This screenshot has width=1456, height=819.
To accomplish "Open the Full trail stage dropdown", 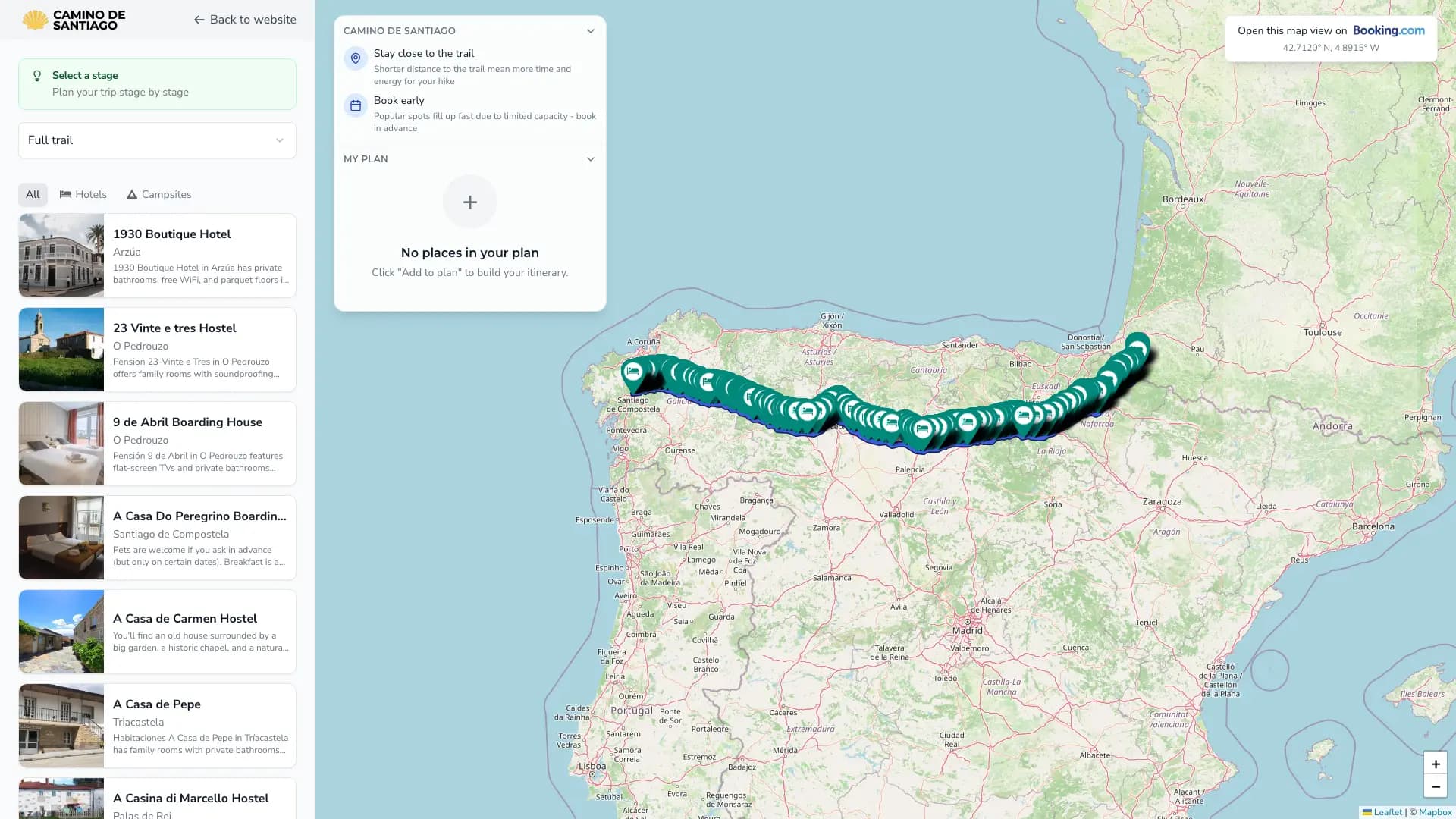I will tap(157, 140).
